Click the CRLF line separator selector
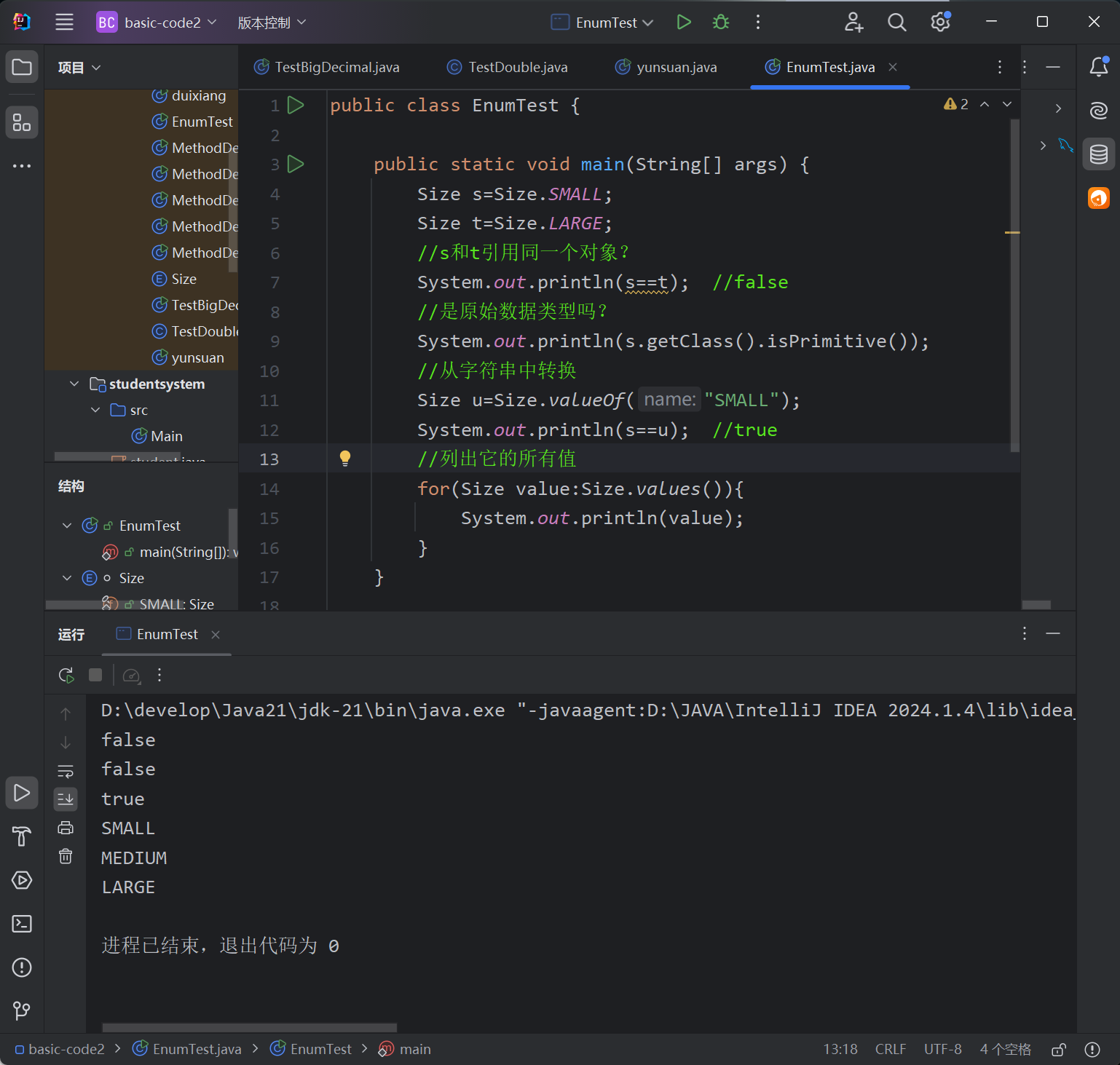 (x=890, y=1049)
